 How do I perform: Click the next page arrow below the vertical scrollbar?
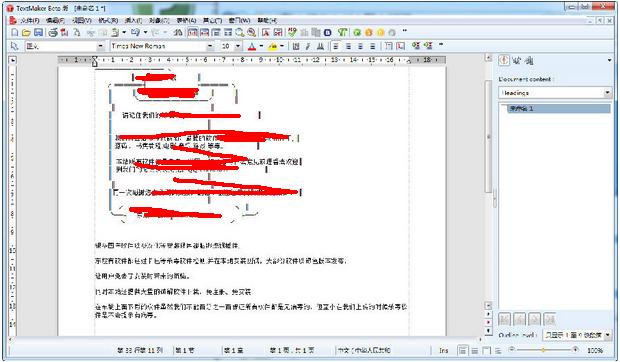(488, 330)
